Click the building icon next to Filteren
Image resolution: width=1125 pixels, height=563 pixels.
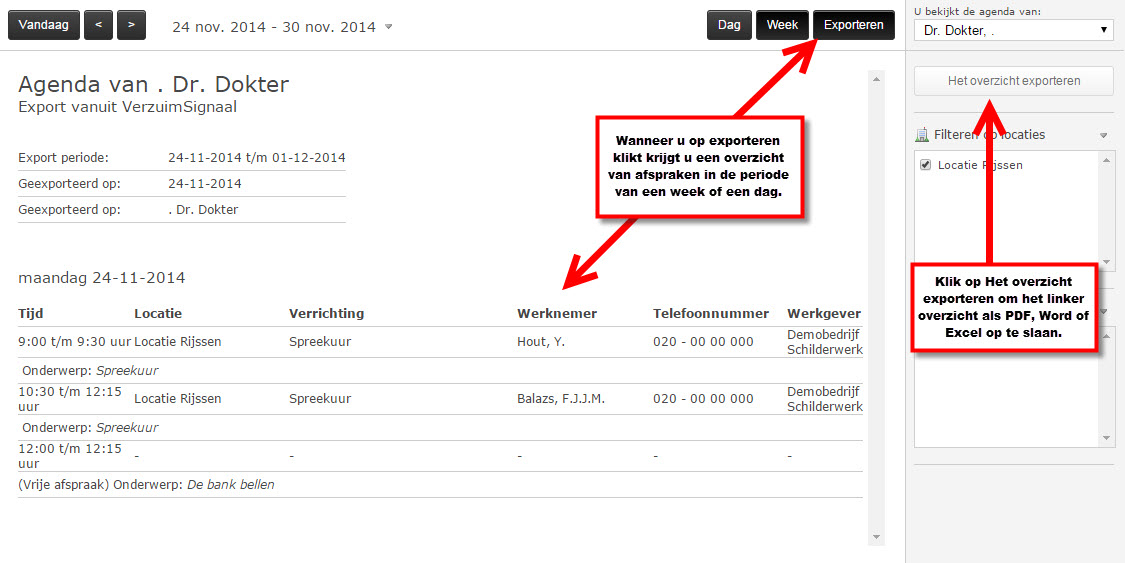[921, 135]
